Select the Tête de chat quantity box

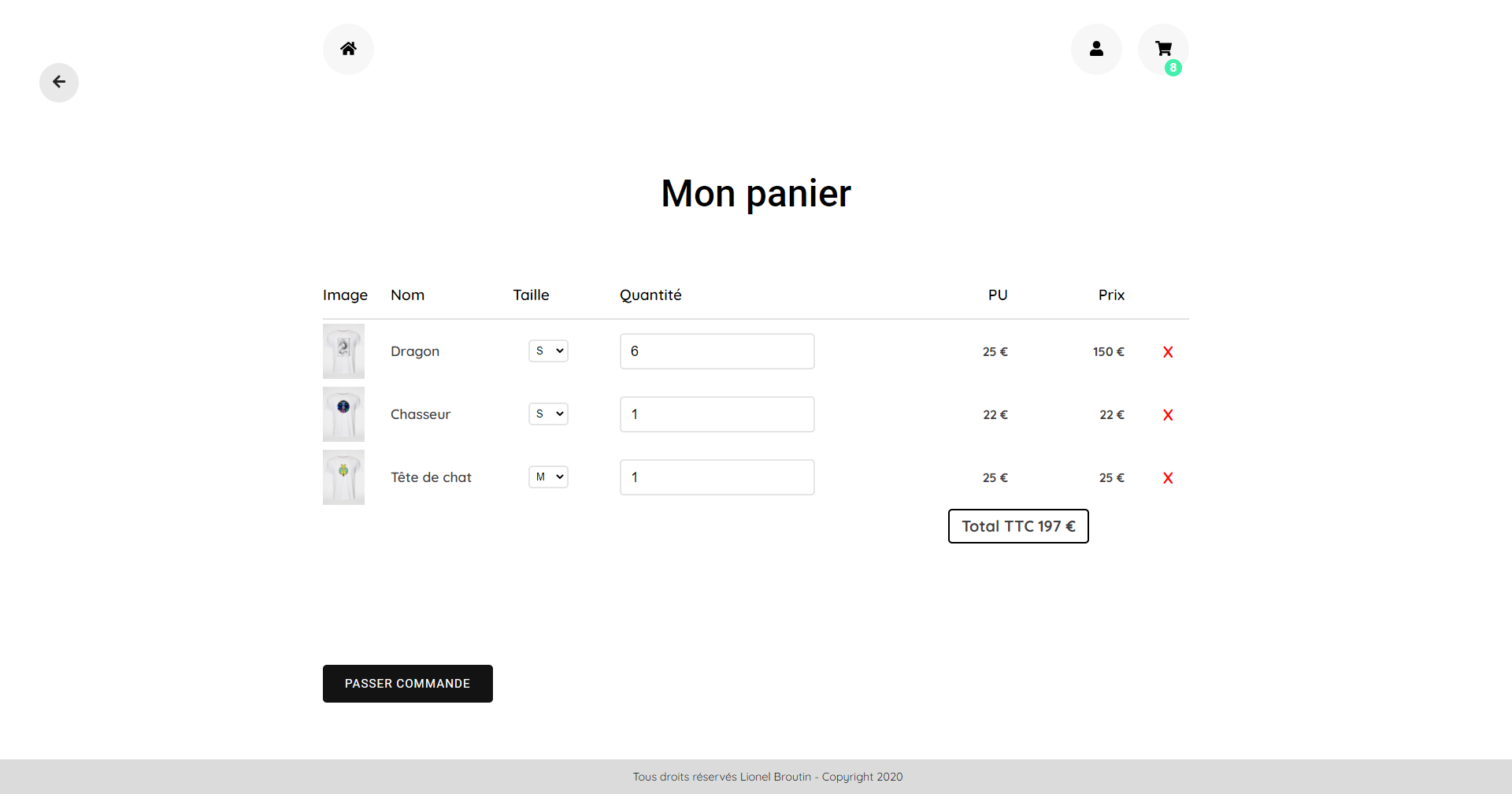tap(717, 477)
